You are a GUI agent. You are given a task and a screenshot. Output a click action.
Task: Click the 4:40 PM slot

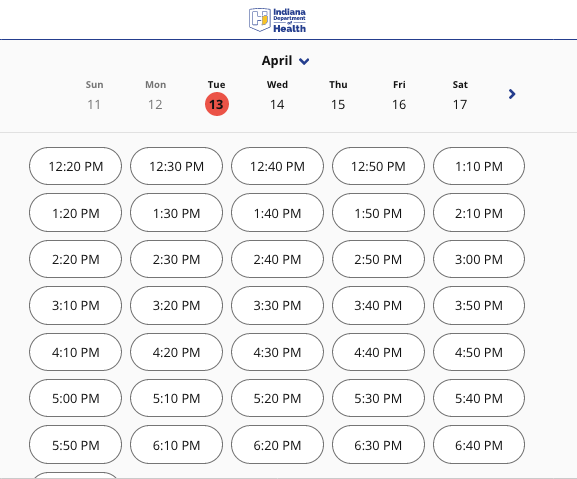[378, 352]
